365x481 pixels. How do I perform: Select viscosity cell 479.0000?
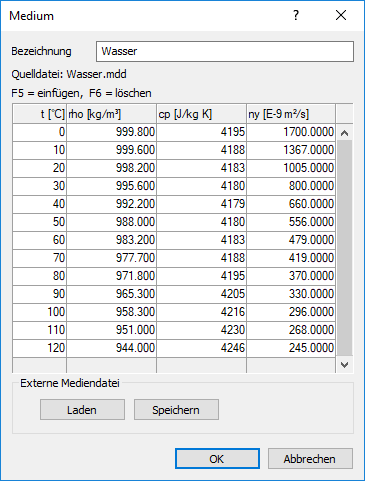tap(291, 240)
